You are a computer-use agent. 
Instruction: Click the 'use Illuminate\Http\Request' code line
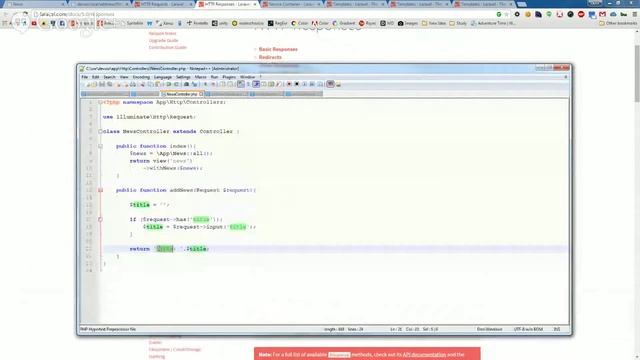[x=149, y=117]
